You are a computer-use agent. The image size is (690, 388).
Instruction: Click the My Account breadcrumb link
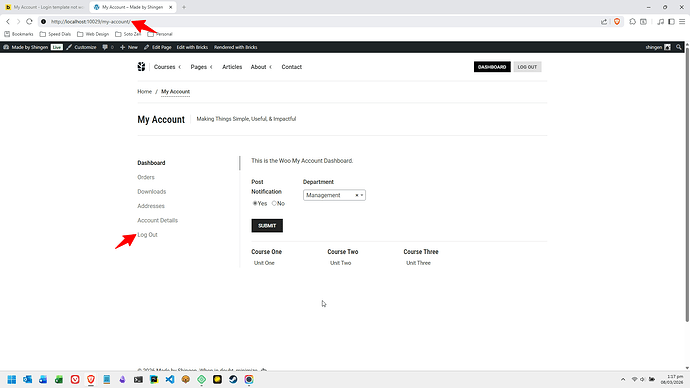[175, 92]
